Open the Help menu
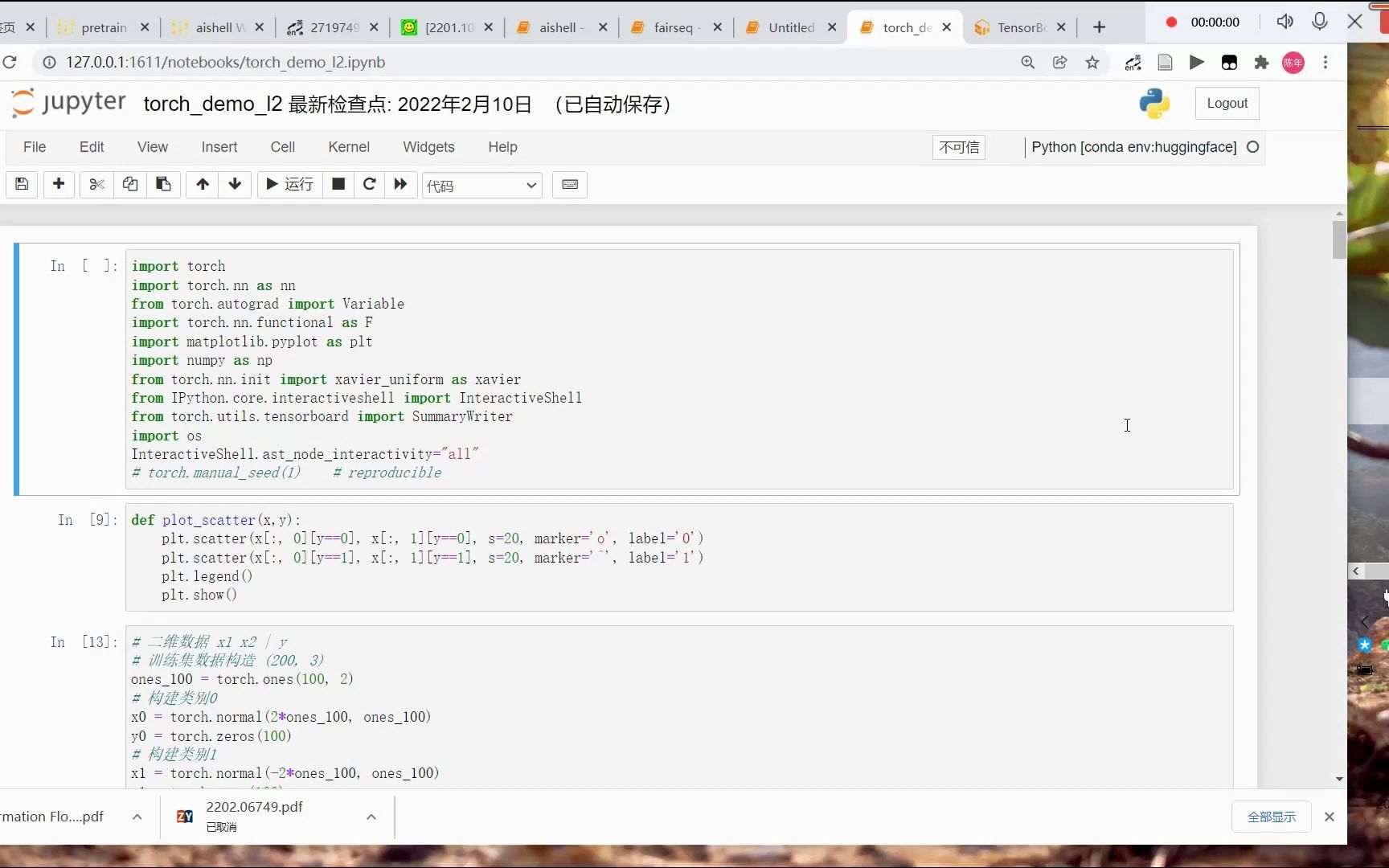Image resolution: width=1389 pixels, height=868 pixels. click(x=502, y=147)
